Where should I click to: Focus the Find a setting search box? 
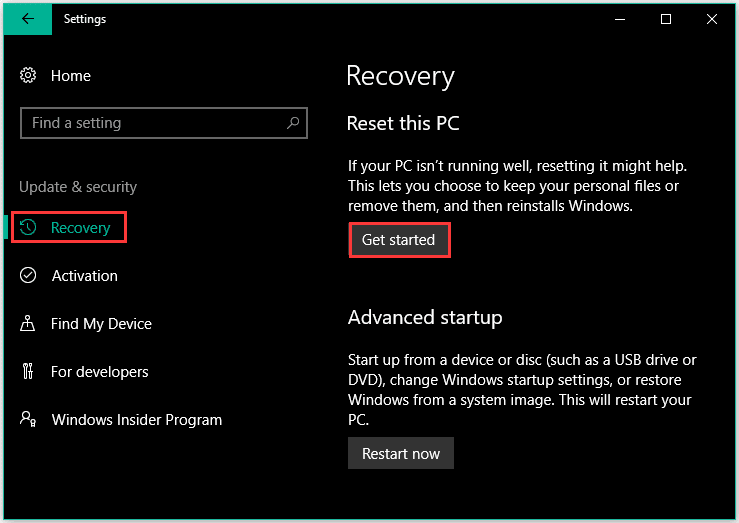[x=164, y=123]
